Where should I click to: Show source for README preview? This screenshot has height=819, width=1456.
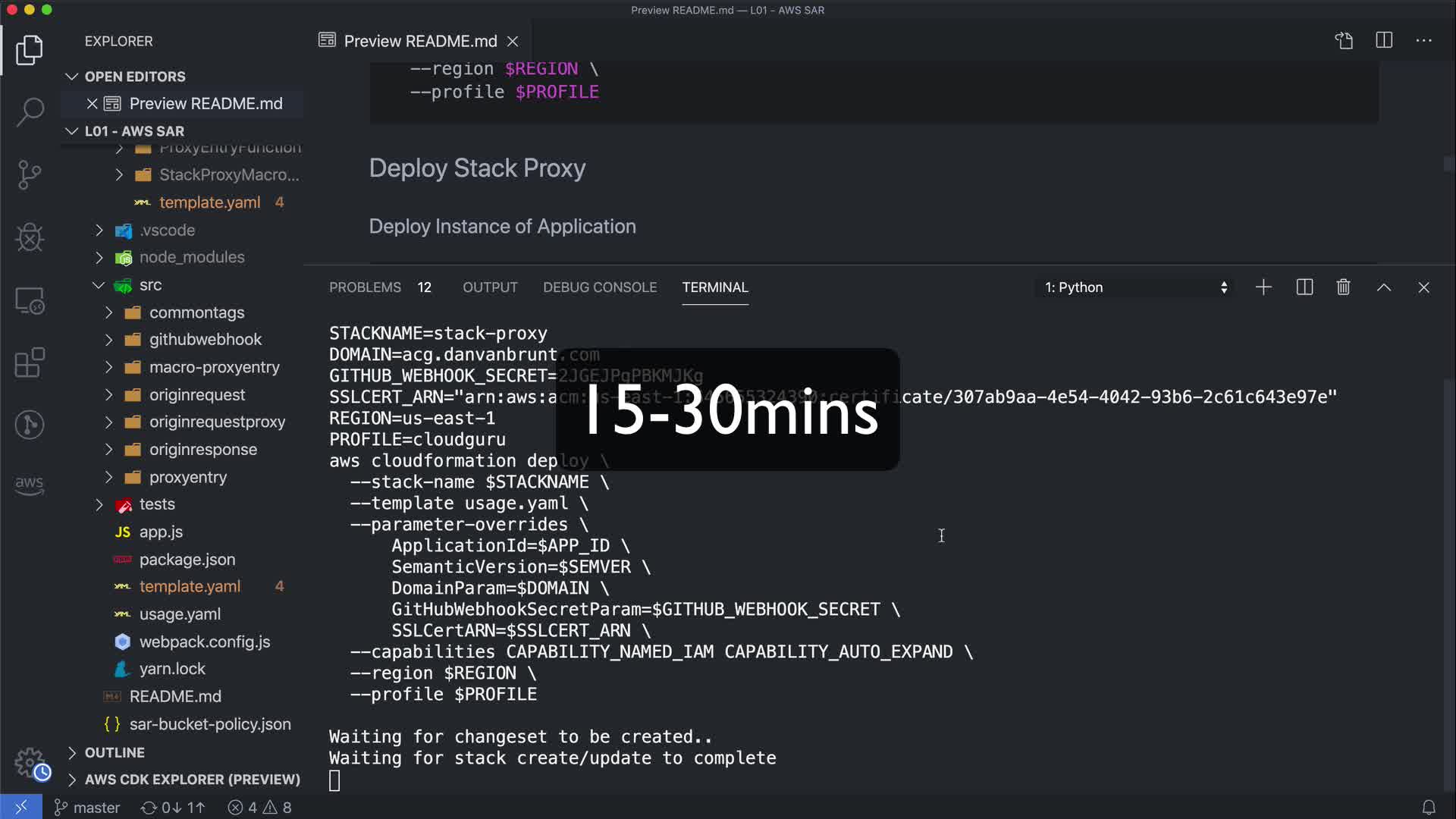[1344, 40]
